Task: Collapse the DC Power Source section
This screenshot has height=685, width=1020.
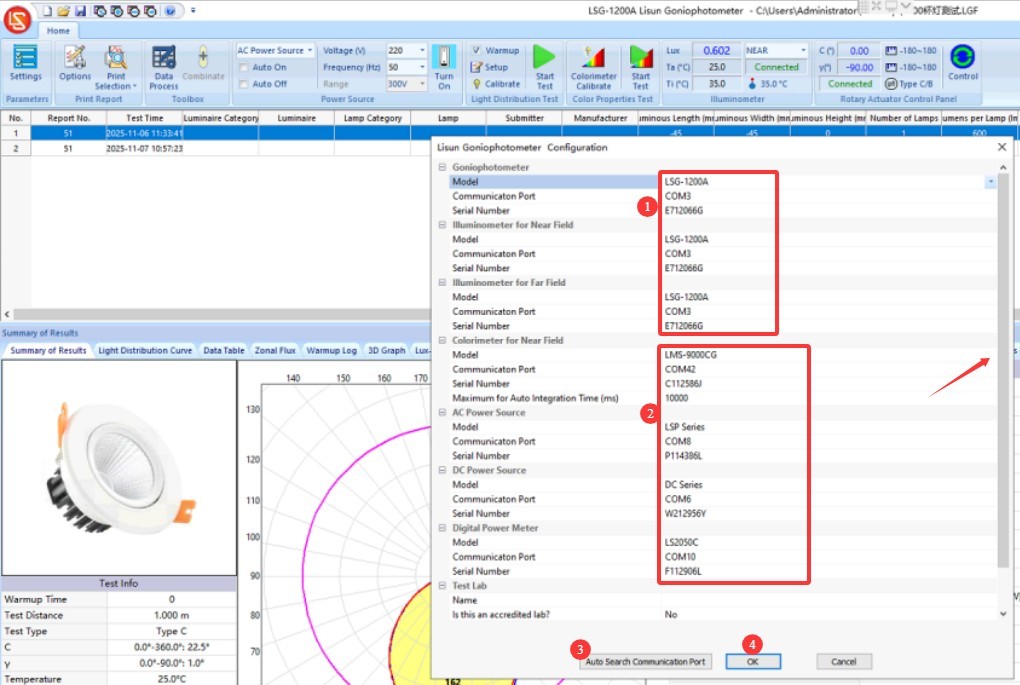Action: pyautogui.click(x=442, y=470)
